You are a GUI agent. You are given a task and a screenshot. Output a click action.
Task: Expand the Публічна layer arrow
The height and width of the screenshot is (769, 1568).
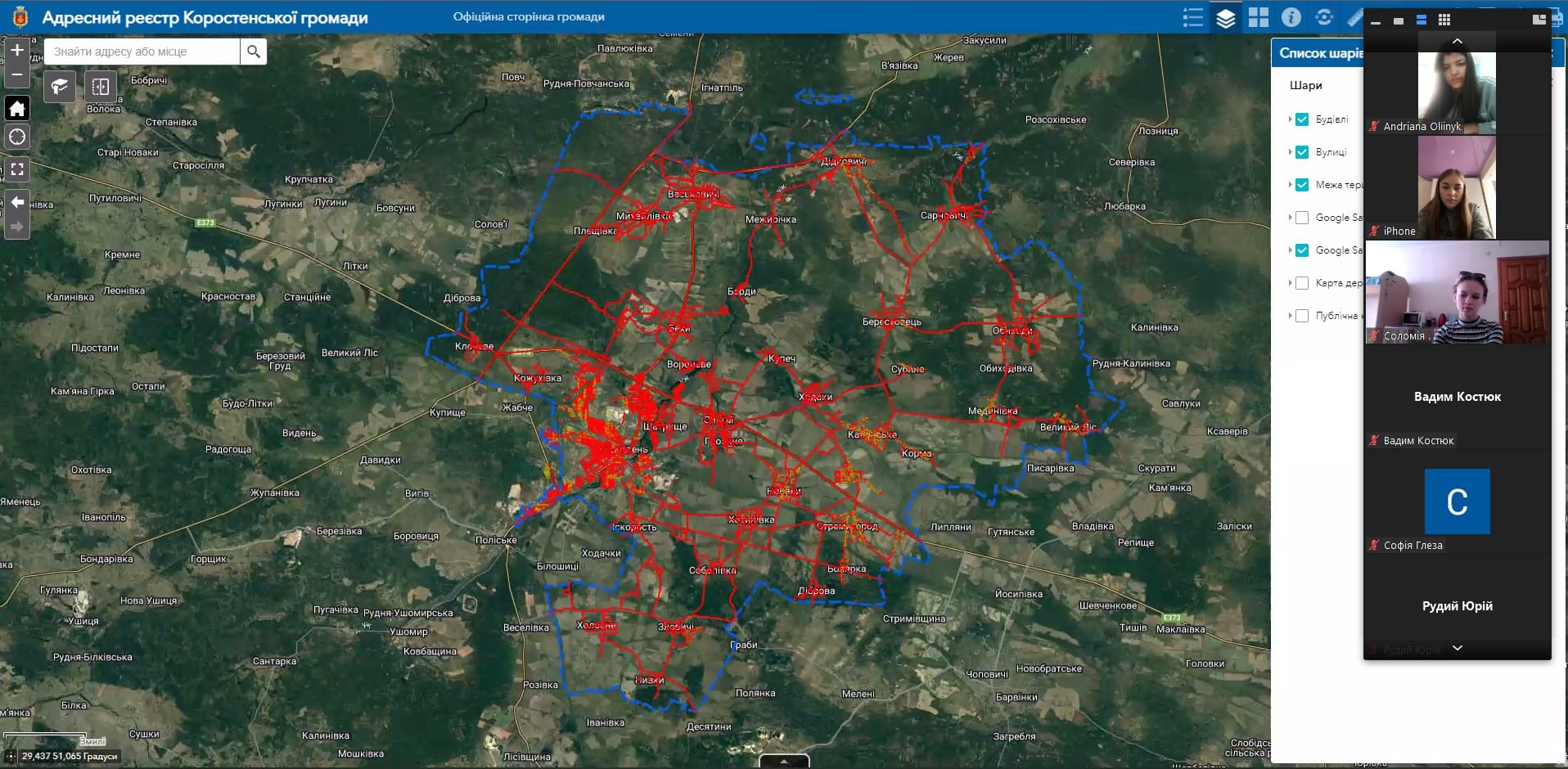1290,316
